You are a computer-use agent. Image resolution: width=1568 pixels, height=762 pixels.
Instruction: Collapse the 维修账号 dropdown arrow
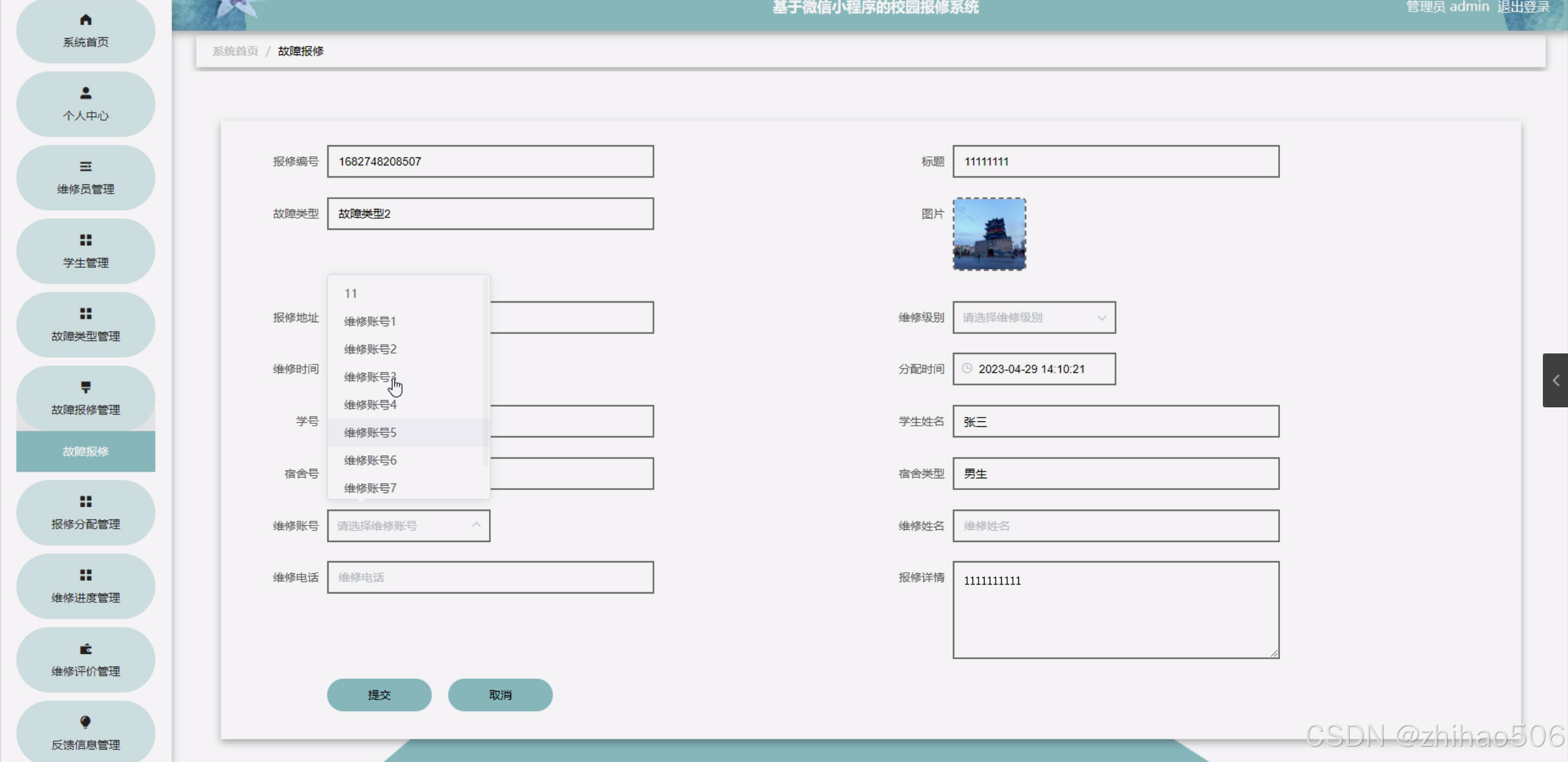point(476,525)
